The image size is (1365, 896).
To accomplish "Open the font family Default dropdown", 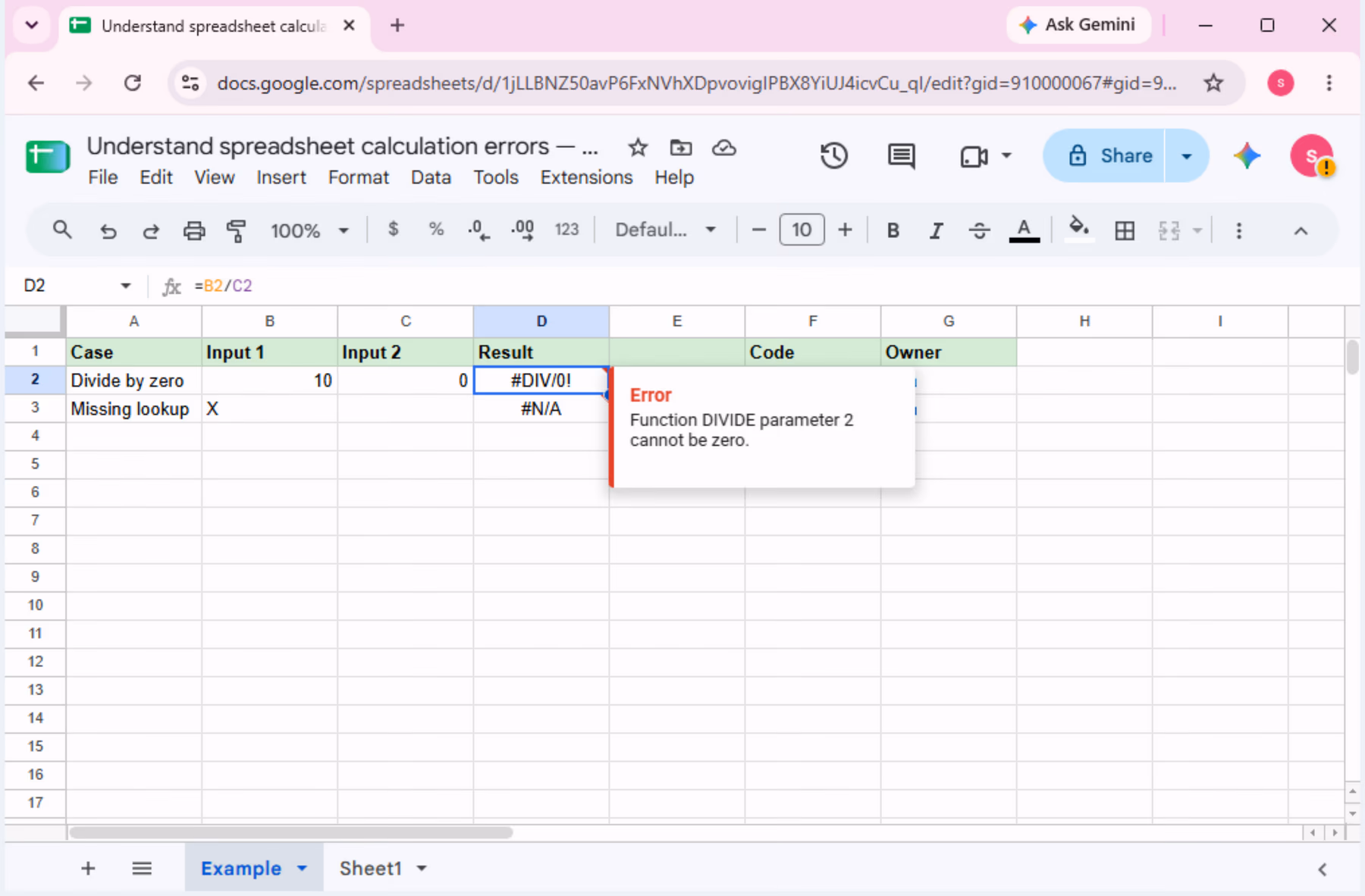I will (665, 230).
